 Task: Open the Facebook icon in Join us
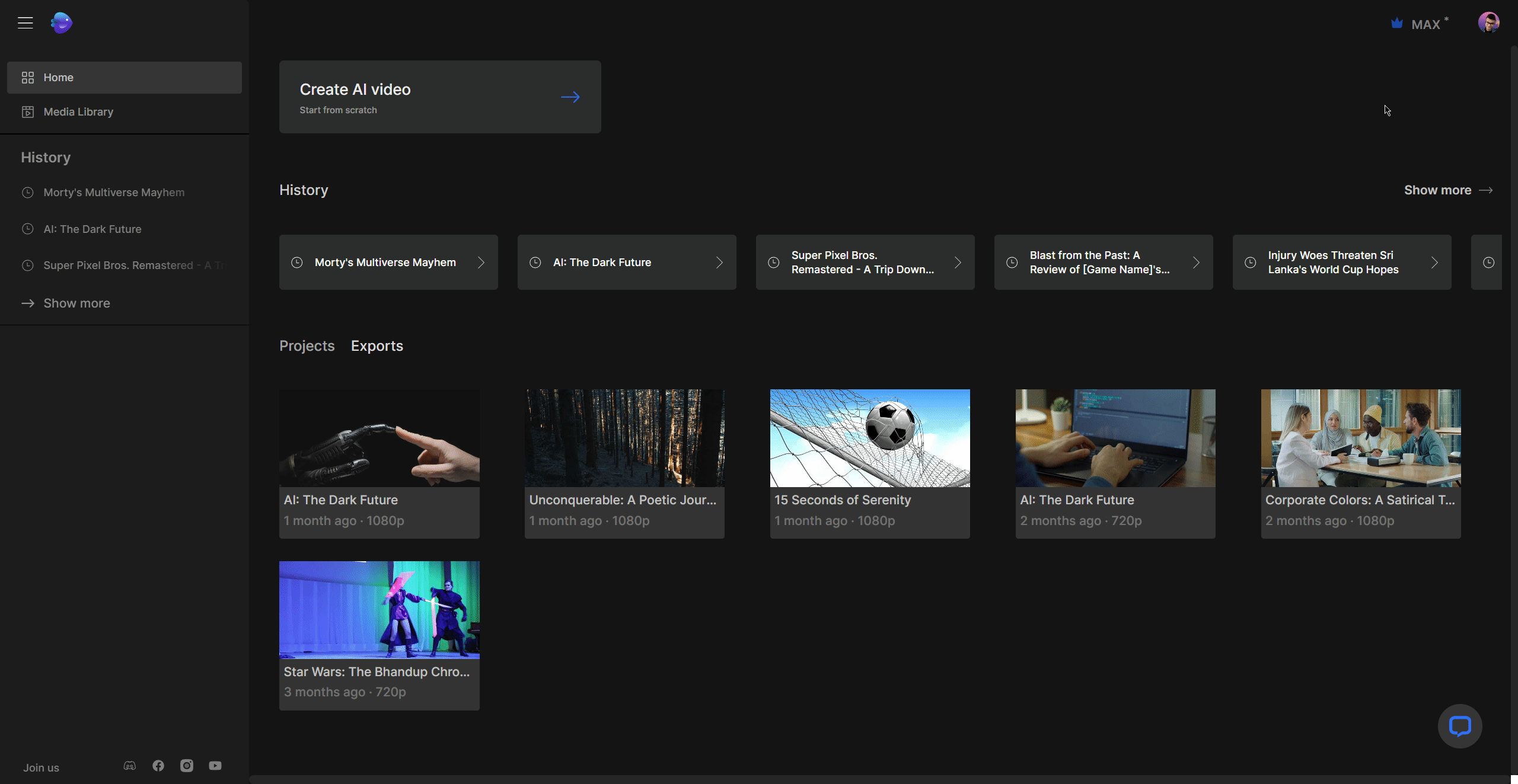[x=158, y=766]
